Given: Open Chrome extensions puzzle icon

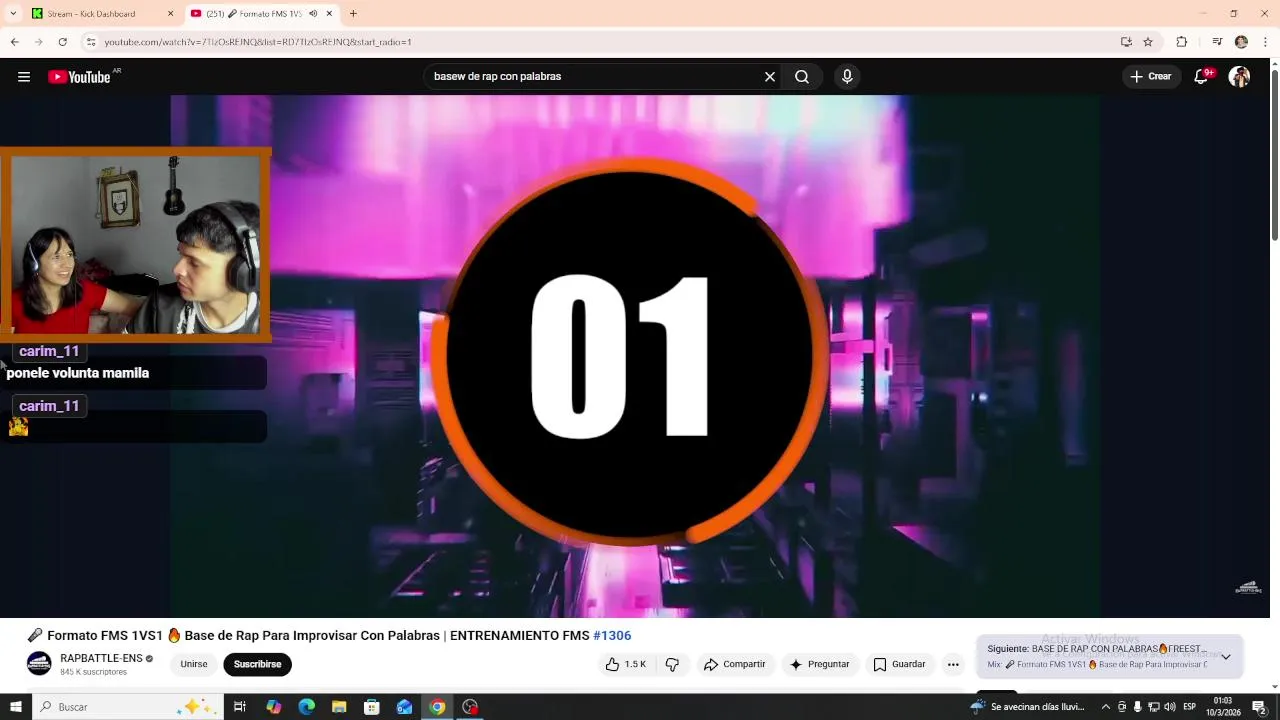Looking at the screenshot, I should pos(1181,42).
